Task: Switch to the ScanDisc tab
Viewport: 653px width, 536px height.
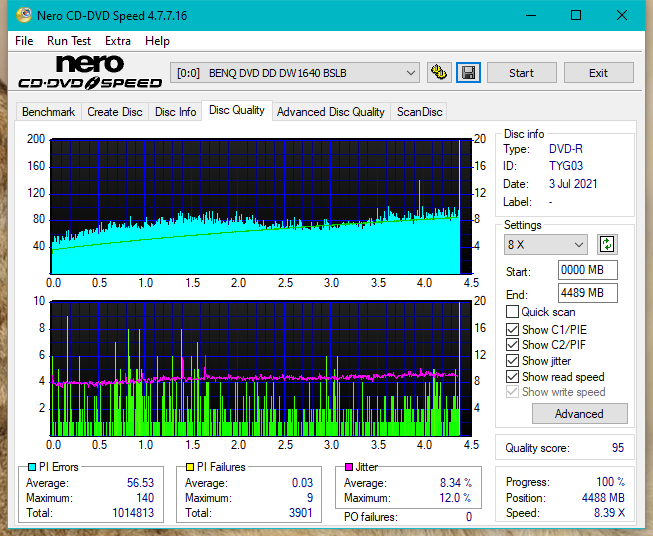Action: coord(419,112)
